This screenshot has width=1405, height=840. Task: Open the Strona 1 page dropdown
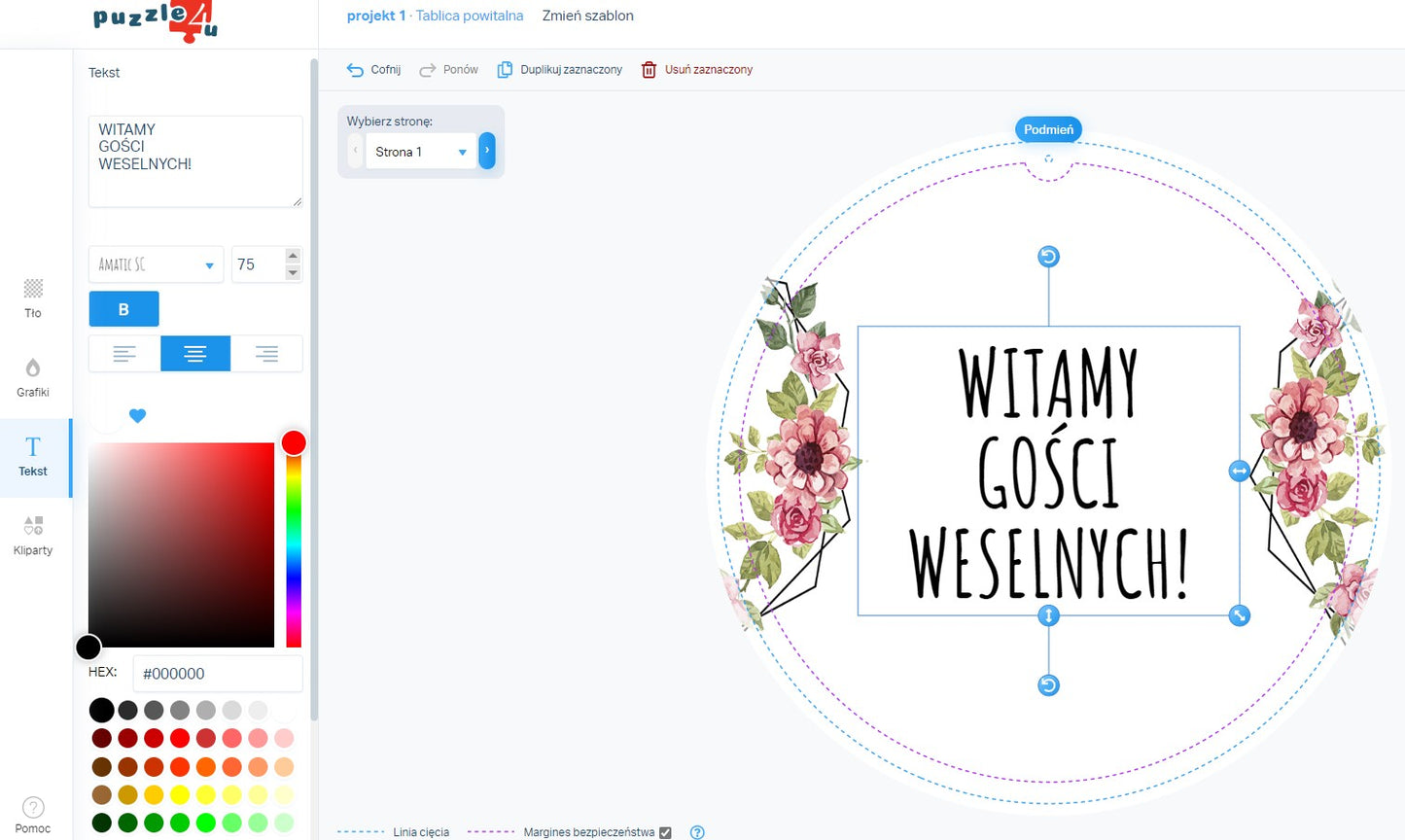[421, 152]
